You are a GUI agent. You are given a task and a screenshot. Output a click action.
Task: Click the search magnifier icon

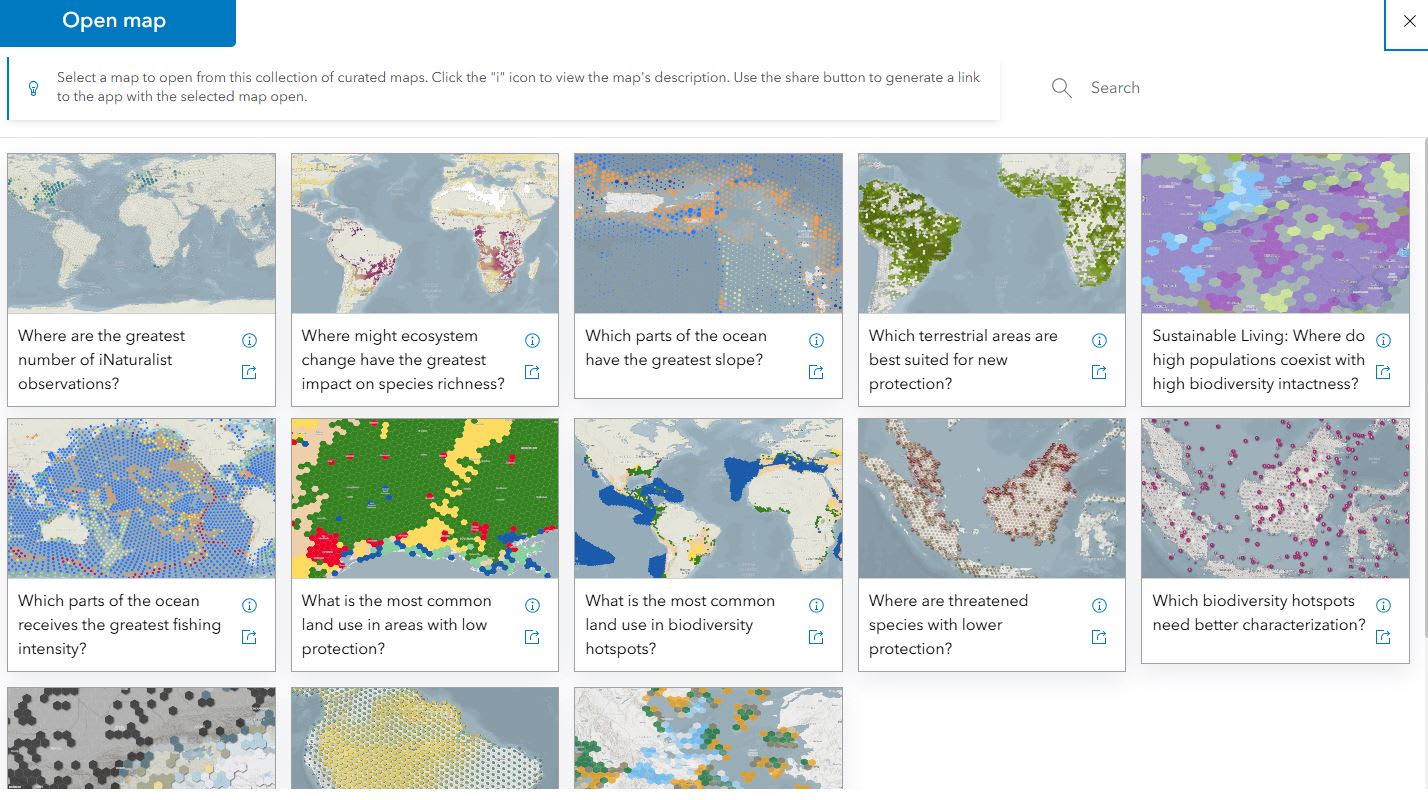click(1061, 88)
